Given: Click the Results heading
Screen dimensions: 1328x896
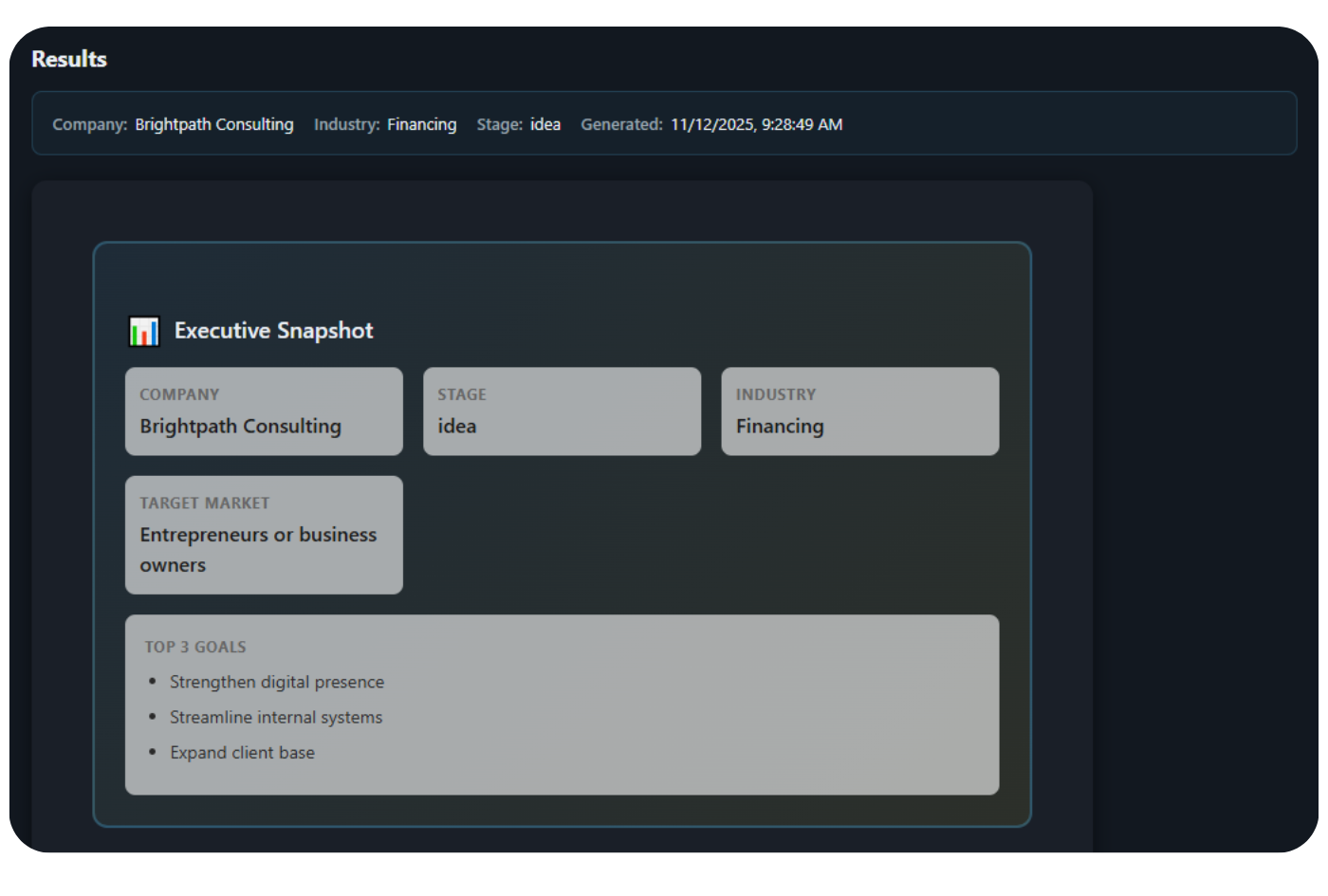Looking at the screenshot, I should (x=69, y=59).
